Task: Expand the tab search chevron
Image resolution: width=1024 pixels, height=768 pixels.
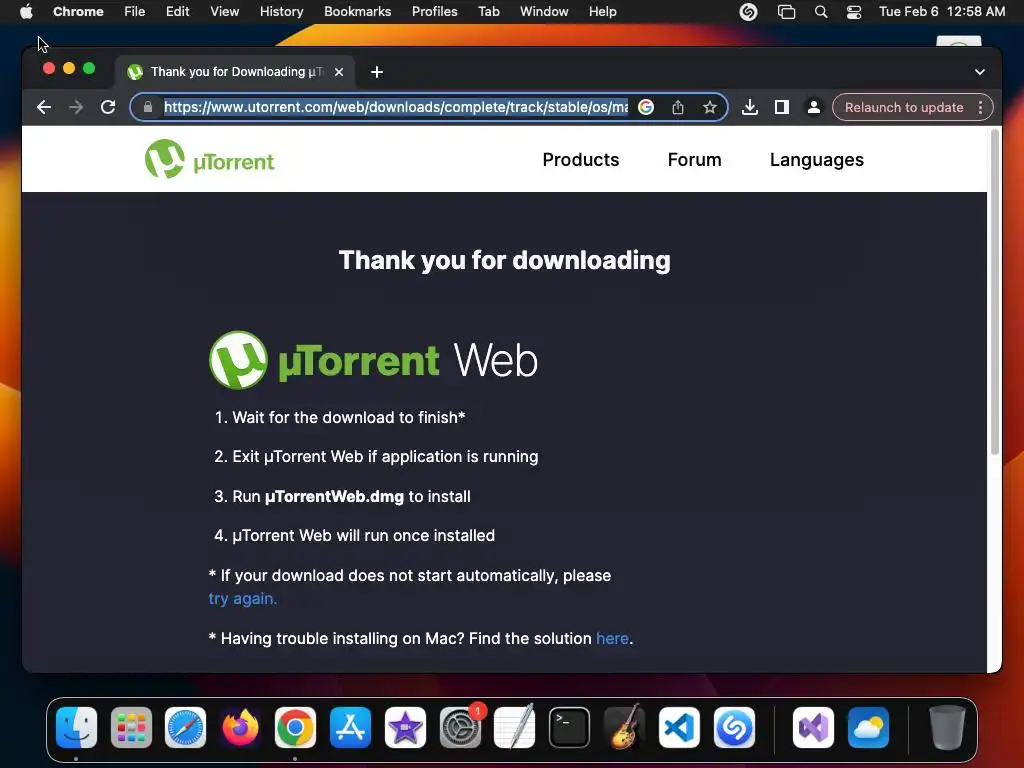Action: click(x=980, y=72)
